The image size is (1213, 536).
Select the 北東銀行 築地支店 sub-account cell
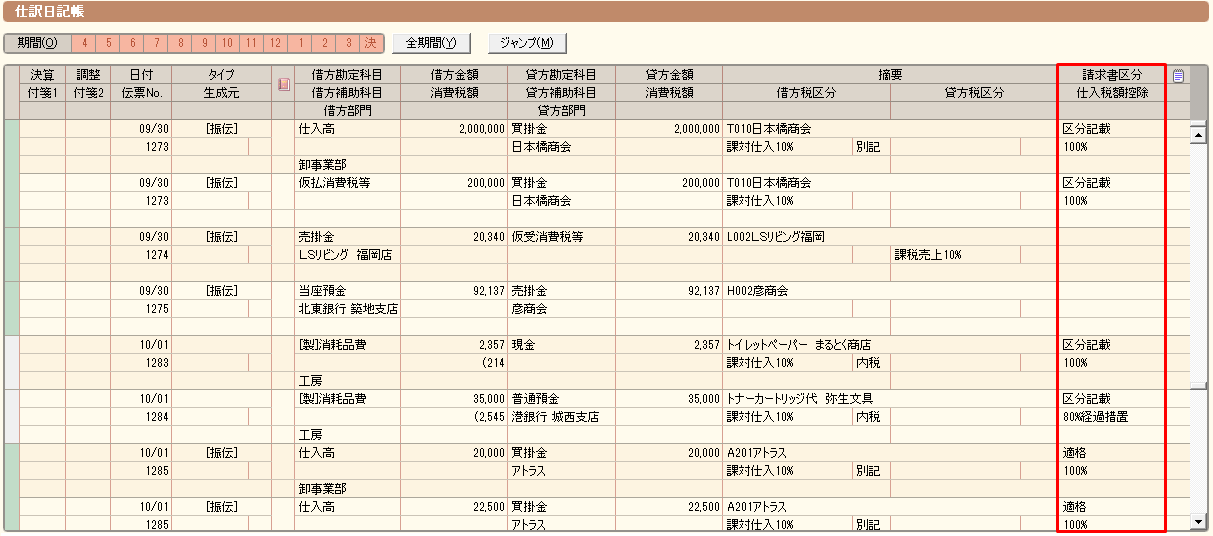point(347,309)
